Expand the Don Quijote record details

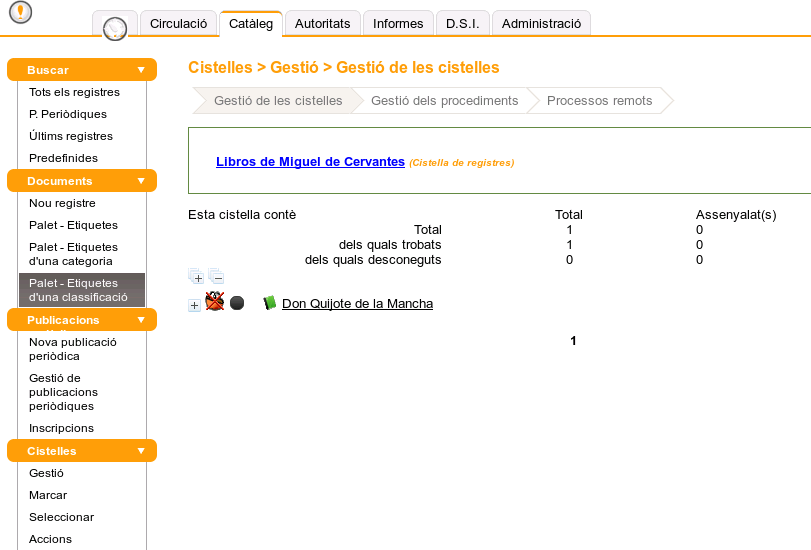click(194, 305)
